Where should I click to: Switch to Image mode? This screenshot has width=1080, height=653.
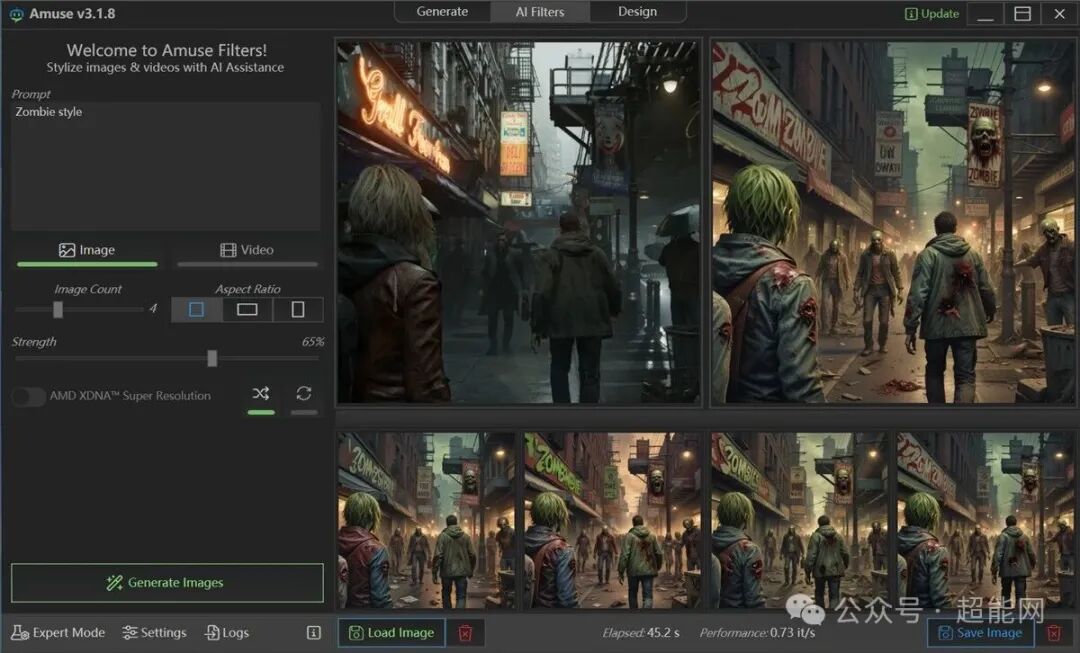[87, 250]
